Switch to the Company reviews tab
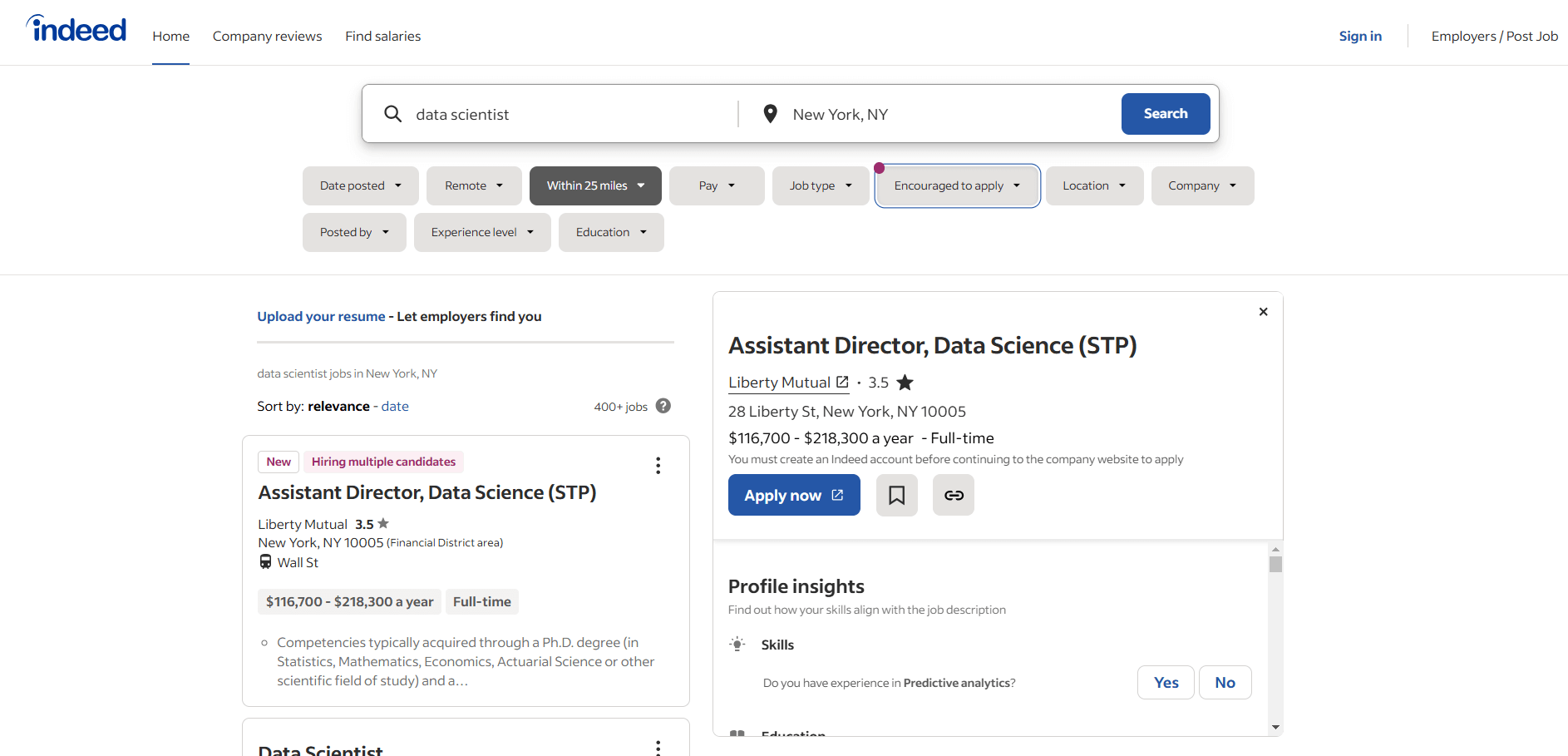This screenshot has width=1568, height=756. click(267, 36)
